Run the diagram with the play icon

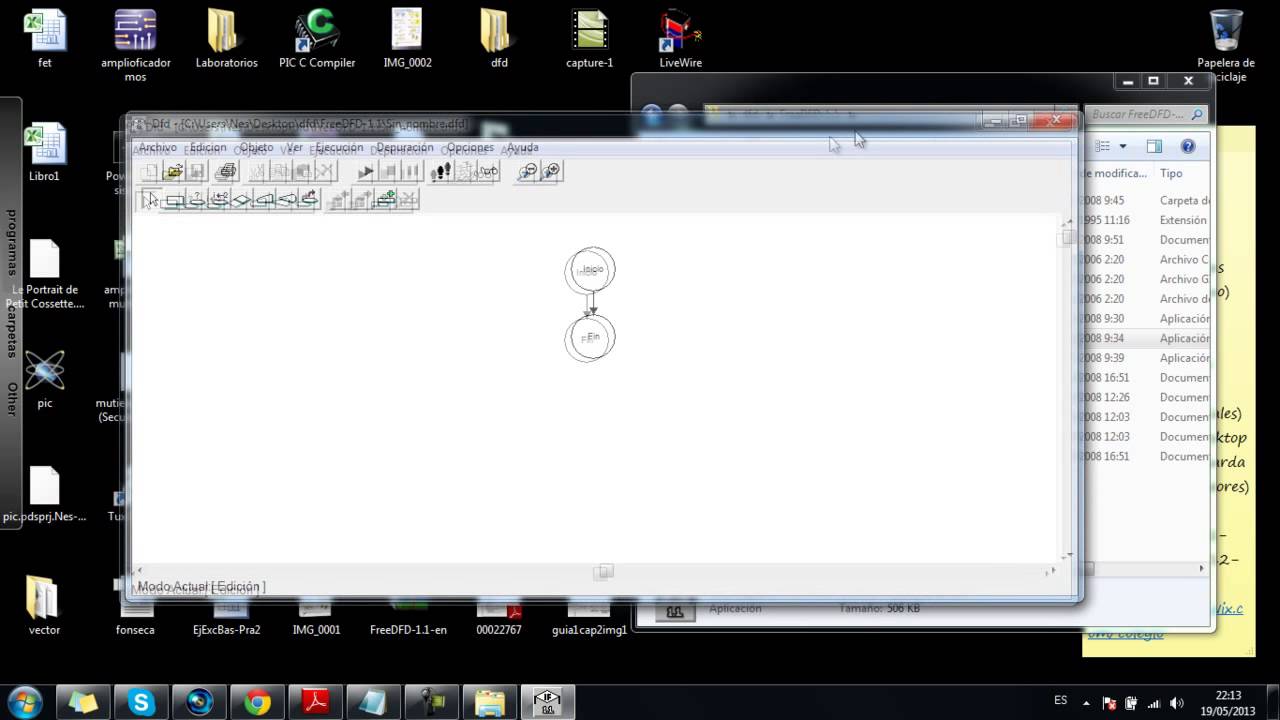click(x=366, y=172)
